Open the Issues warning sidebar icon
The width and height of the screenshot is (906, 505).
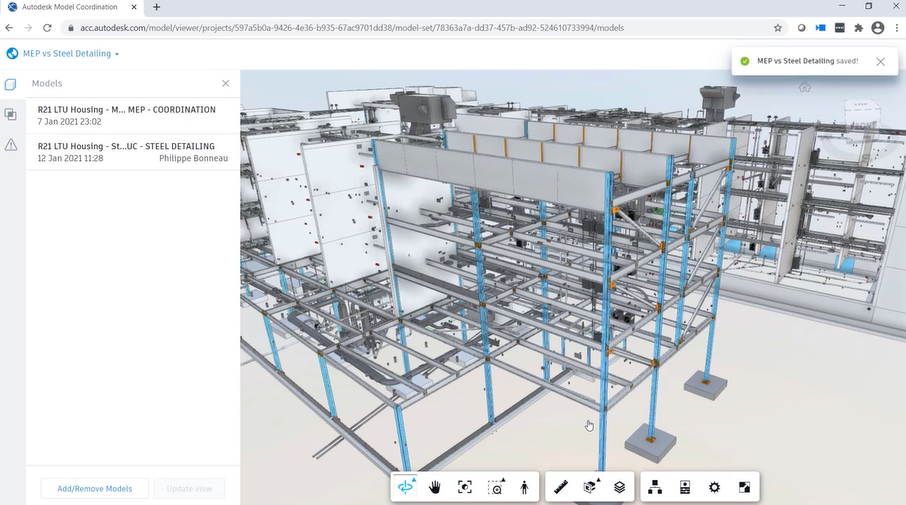10,144
